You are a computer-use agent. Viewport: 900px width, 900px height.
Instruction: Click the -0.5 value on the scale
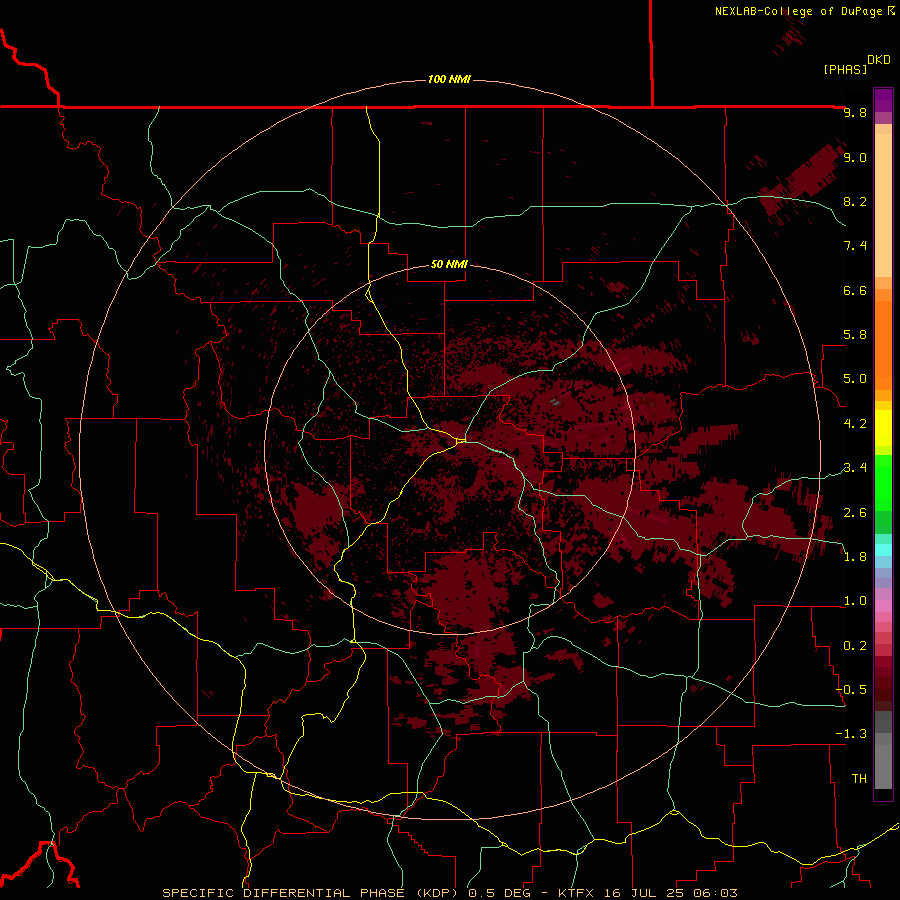click(x=852, y=690)
